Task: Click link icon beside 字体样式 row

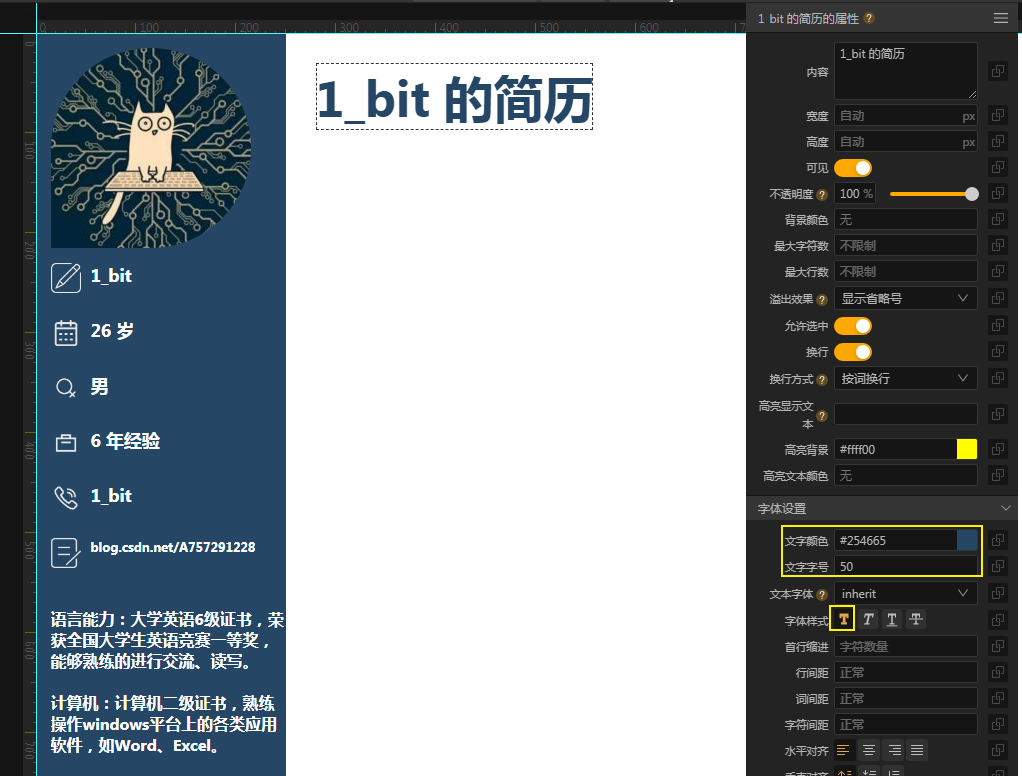Action: (x=997, y=620)
